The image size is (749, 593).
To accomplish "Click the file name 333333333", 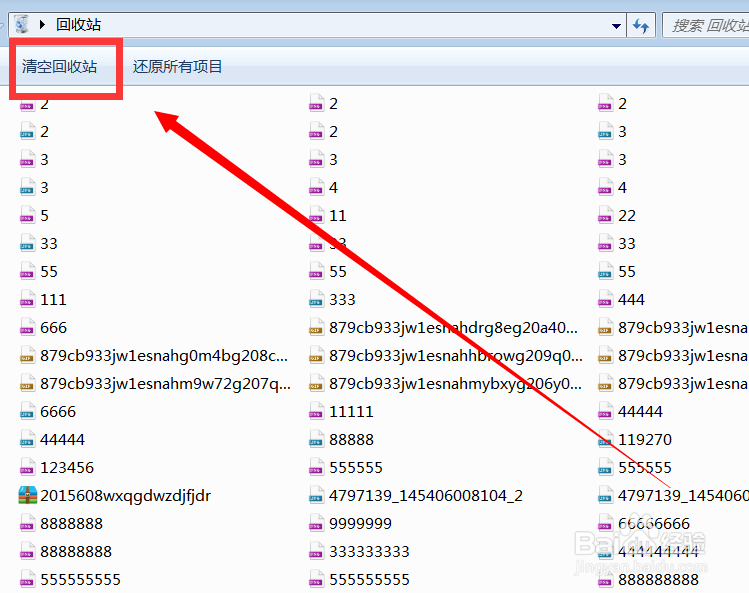I will pos(369,552).
